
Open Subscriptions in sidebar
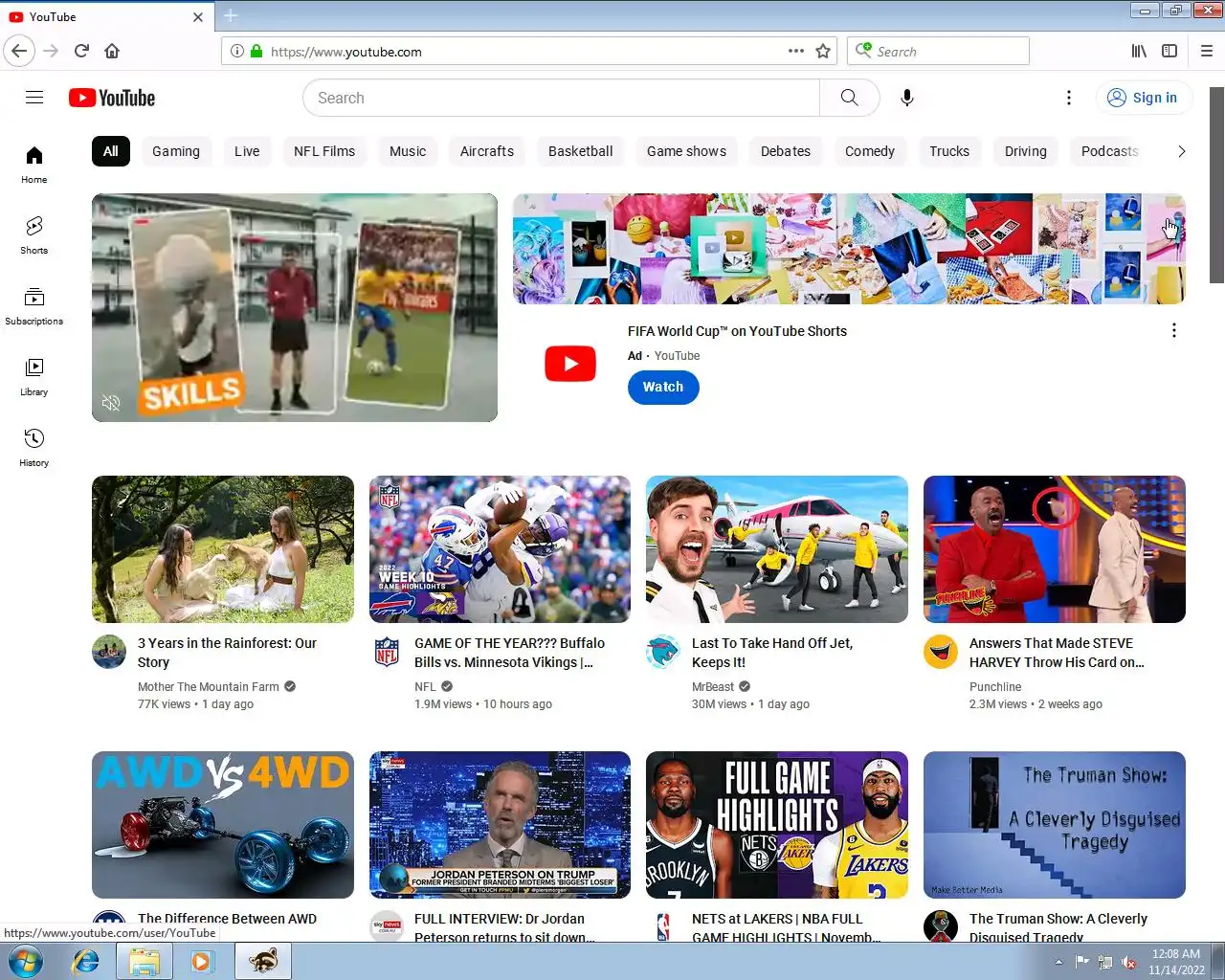click(x=34, y=306)
